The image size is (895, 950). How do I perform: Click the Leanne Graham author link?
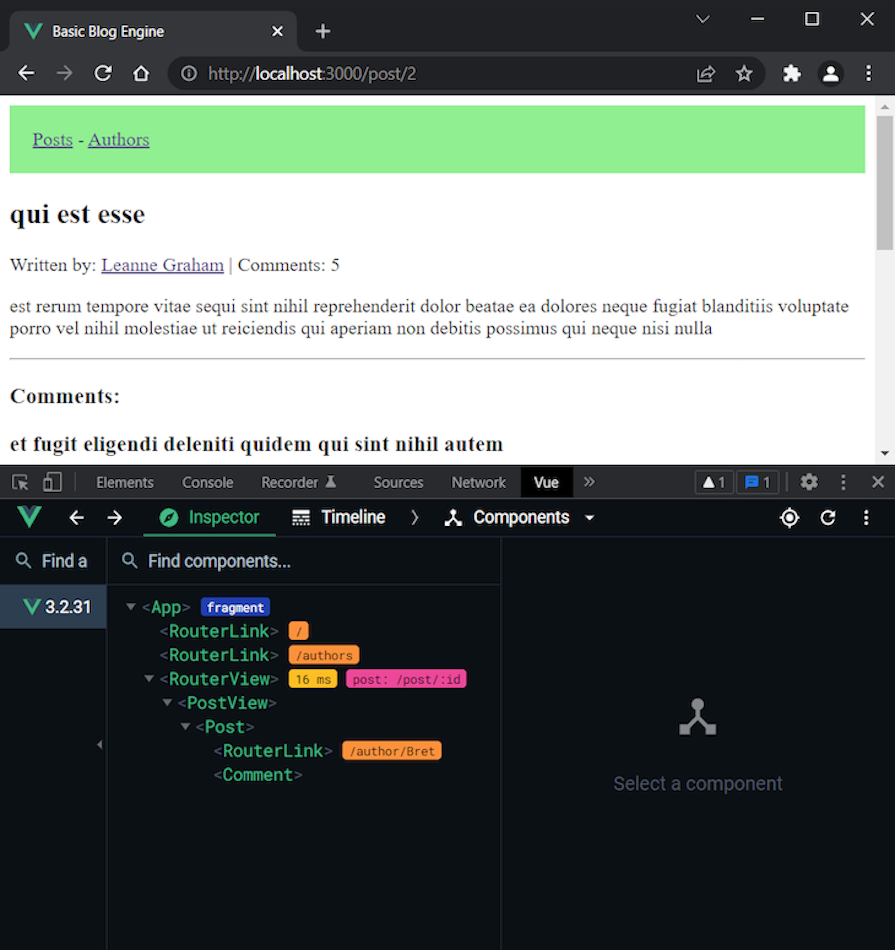(162, 265)
